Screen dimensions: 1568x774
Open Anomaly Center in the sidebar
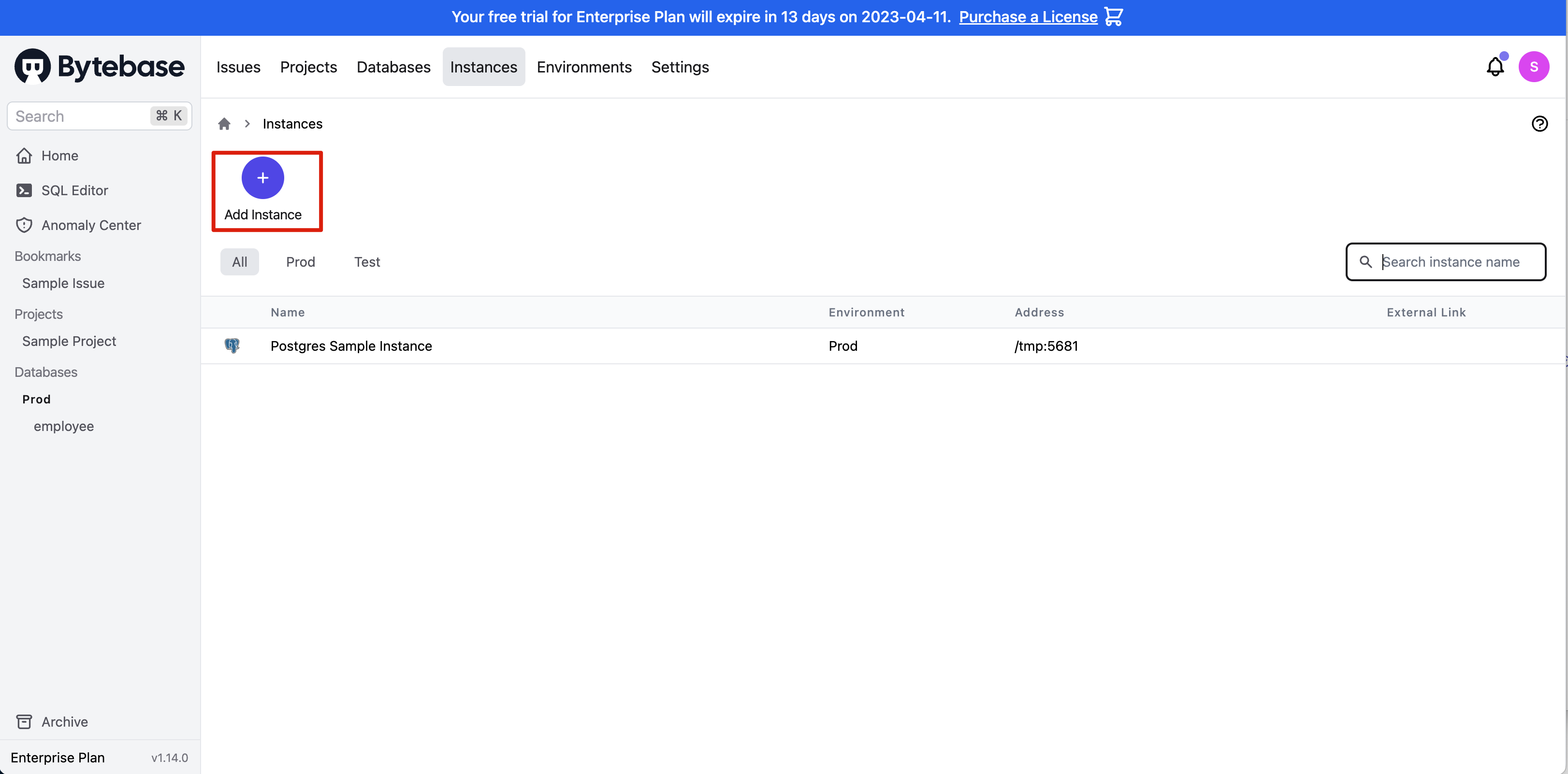tap(91, 225)
